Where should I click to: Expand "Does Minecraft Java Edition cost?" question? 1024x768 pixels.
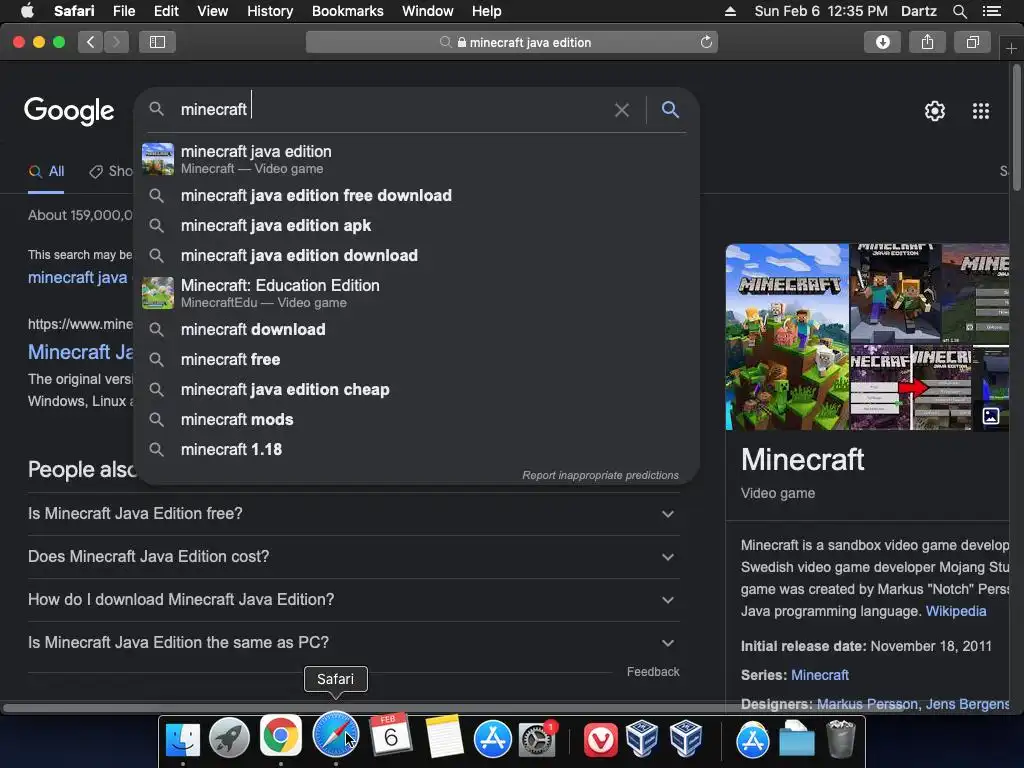click(x=353, y=556)
